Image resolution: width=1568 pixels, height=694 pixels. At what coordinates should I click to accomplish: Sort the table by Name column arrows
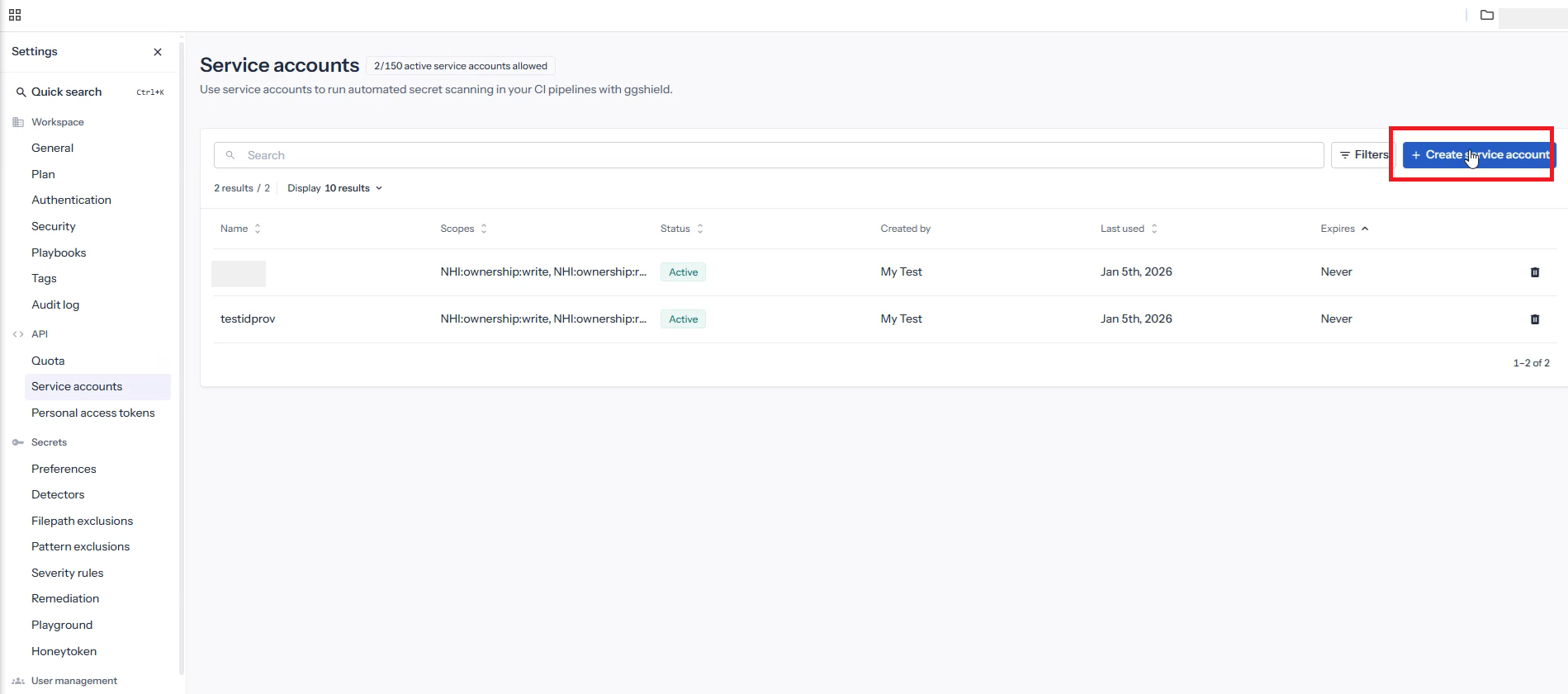258,229
